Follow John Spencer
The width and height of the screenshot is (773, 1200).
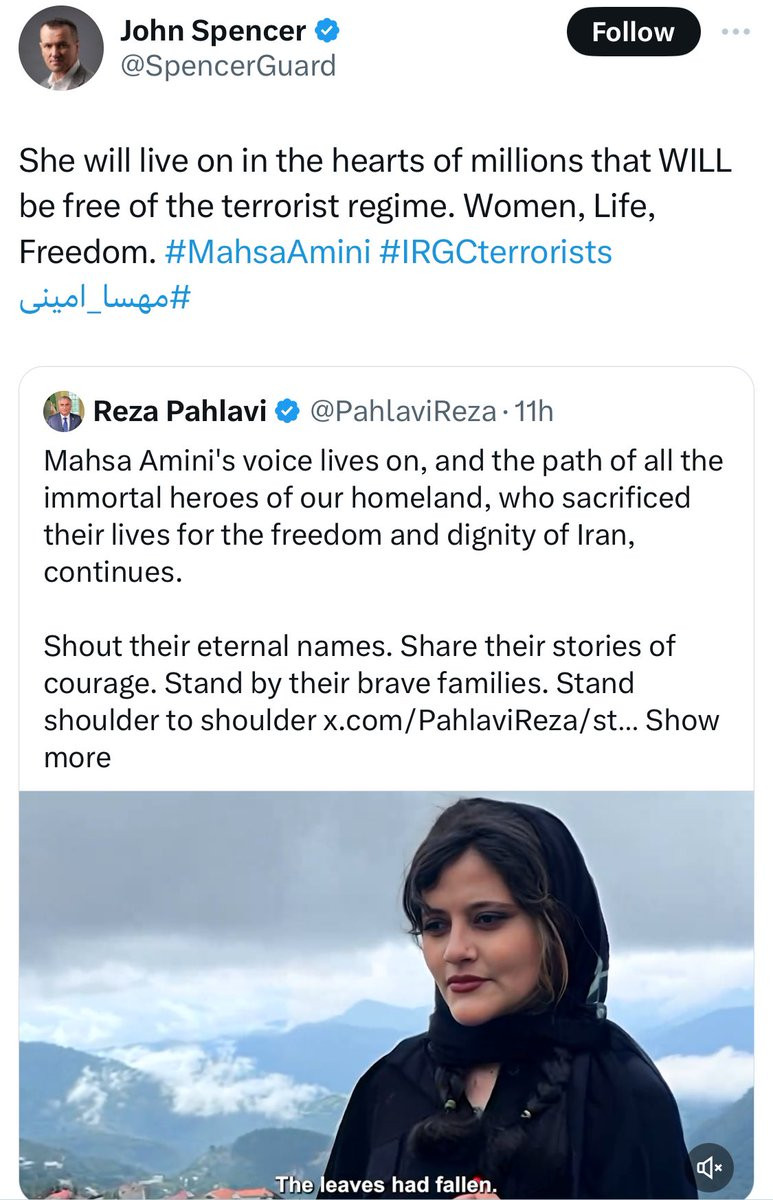pyautogui.click(x=633, y=32)
